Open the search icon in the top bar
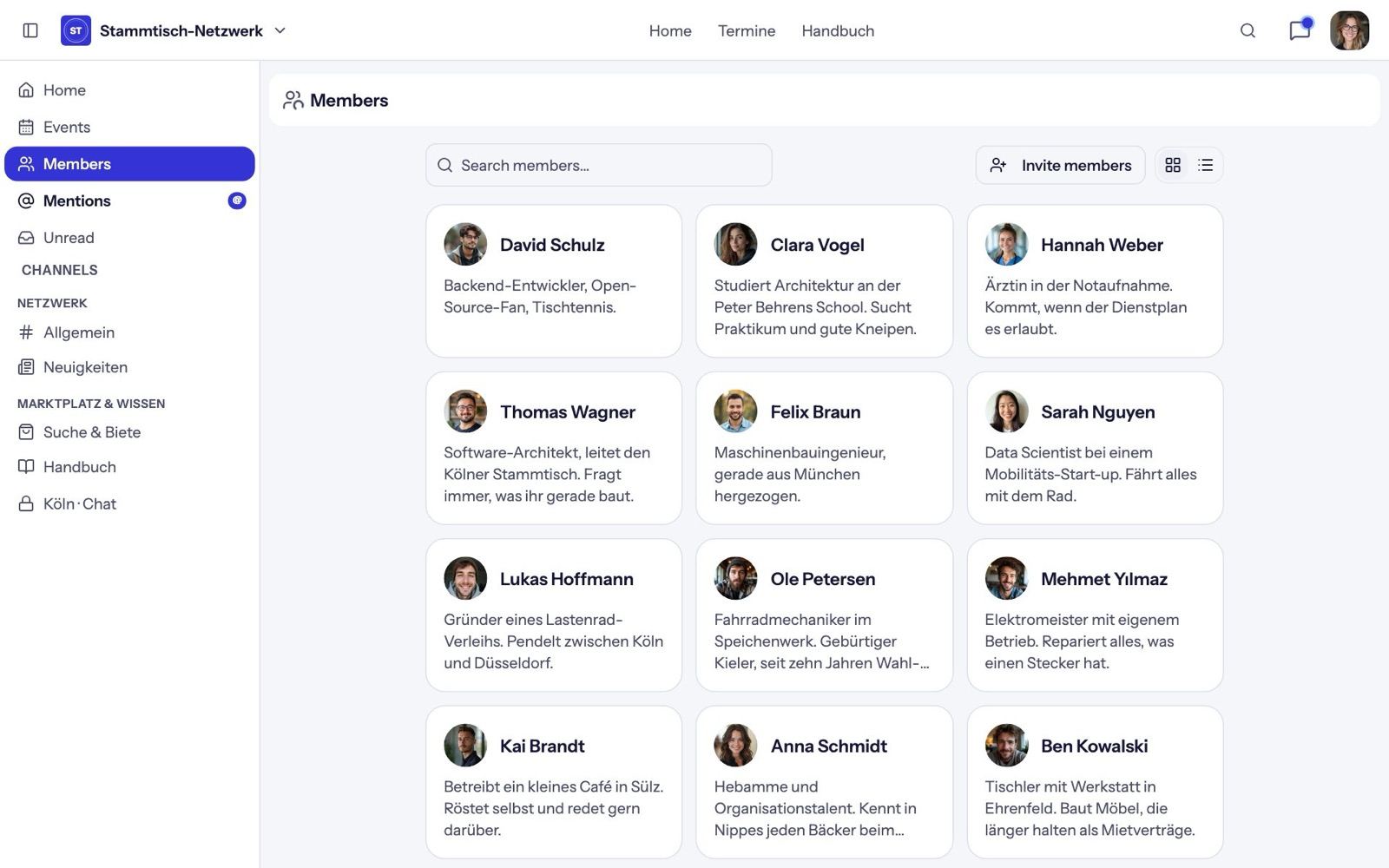Screen dimensions: 1389x868 point(1247,30)
